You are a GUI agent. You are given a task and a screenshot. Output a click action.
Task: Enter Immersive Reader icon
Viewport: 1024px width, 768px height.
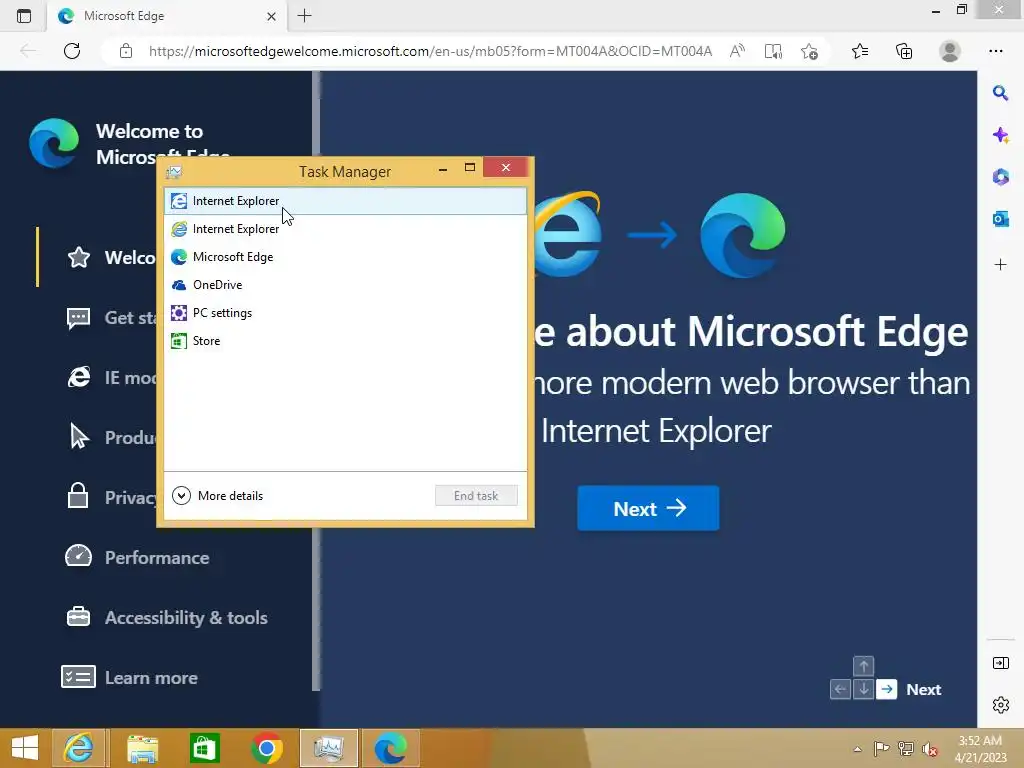point(773,51)
